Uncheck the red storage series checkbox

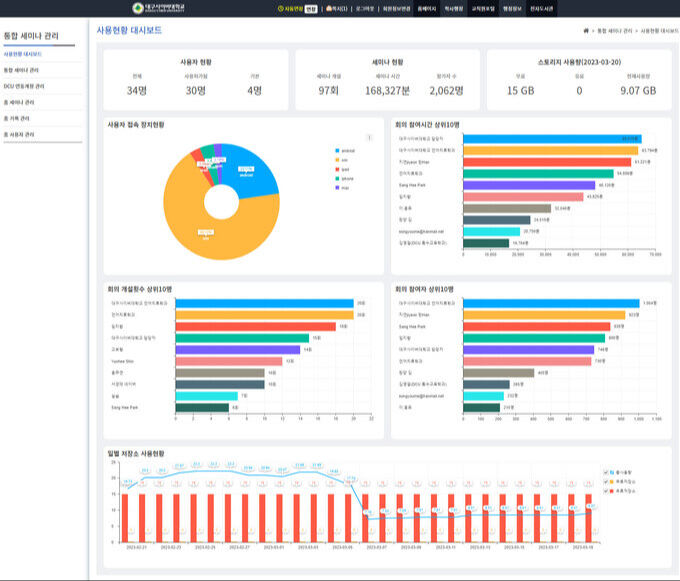[606, 491]
